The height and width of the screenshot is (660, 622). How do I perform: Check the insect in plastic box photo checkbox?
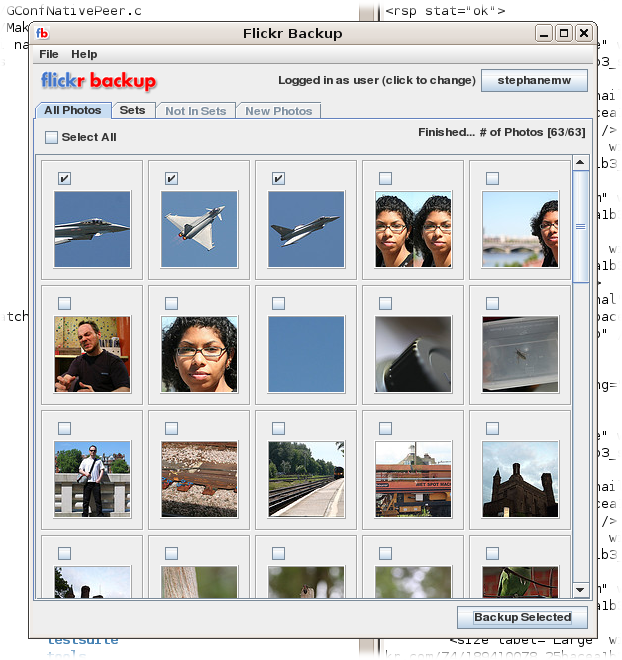click(492, 303)
